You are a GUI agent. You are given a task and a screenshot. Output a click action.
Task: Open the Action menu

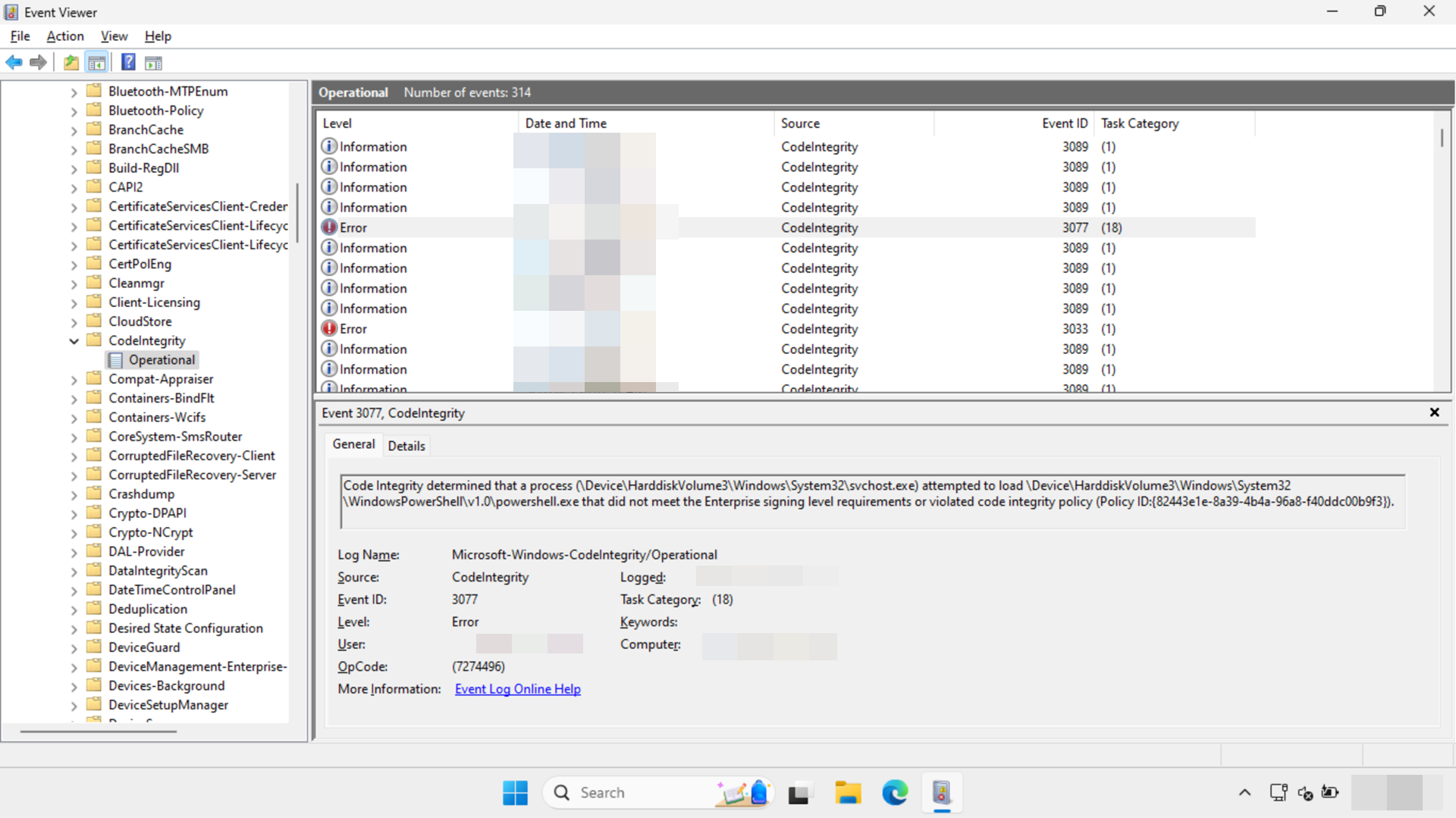65,36
